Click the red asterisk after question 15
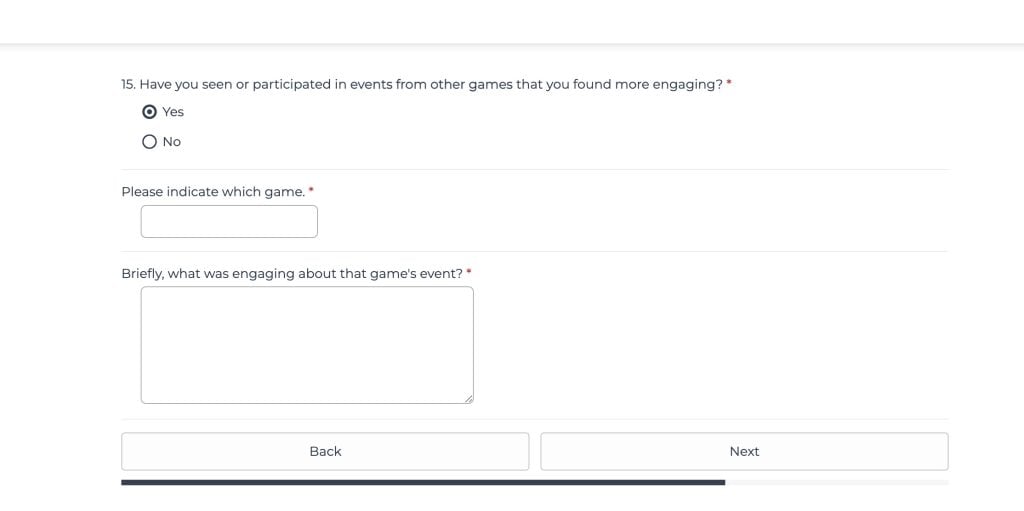The width and height of the screenshot is (1024, 511). (729, 84)
